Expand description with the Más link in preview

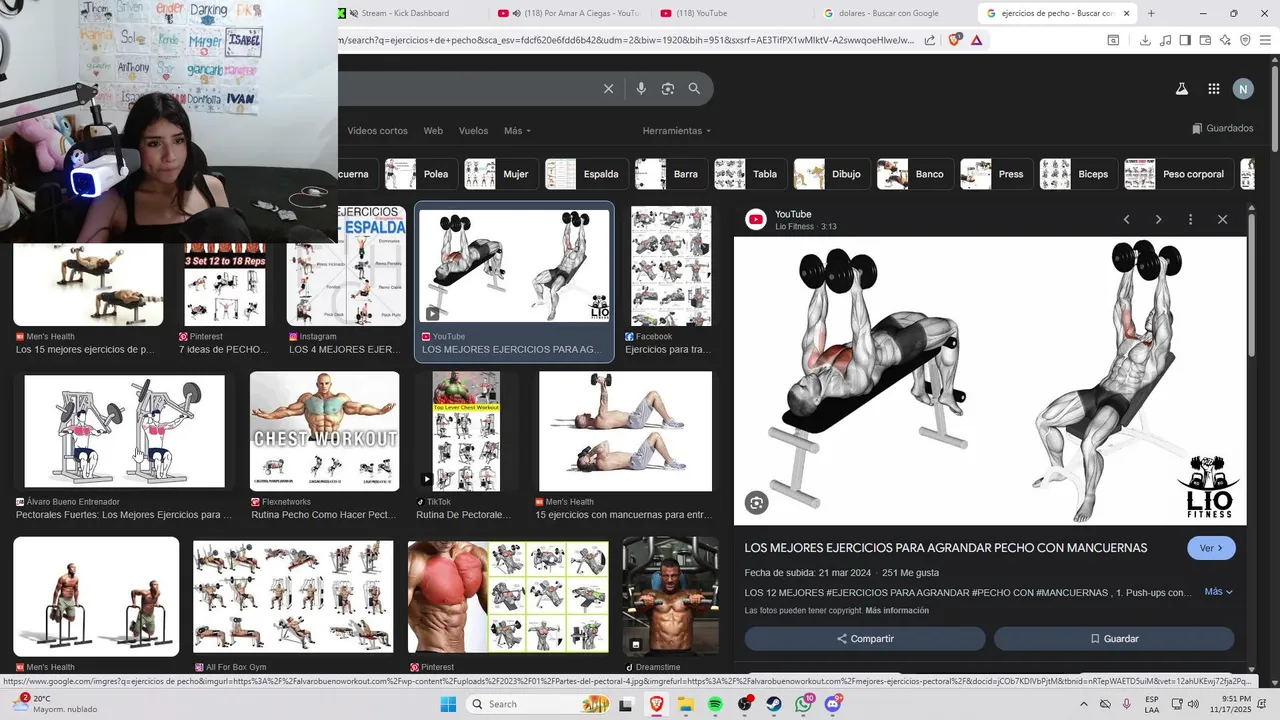pos(1218,592)
